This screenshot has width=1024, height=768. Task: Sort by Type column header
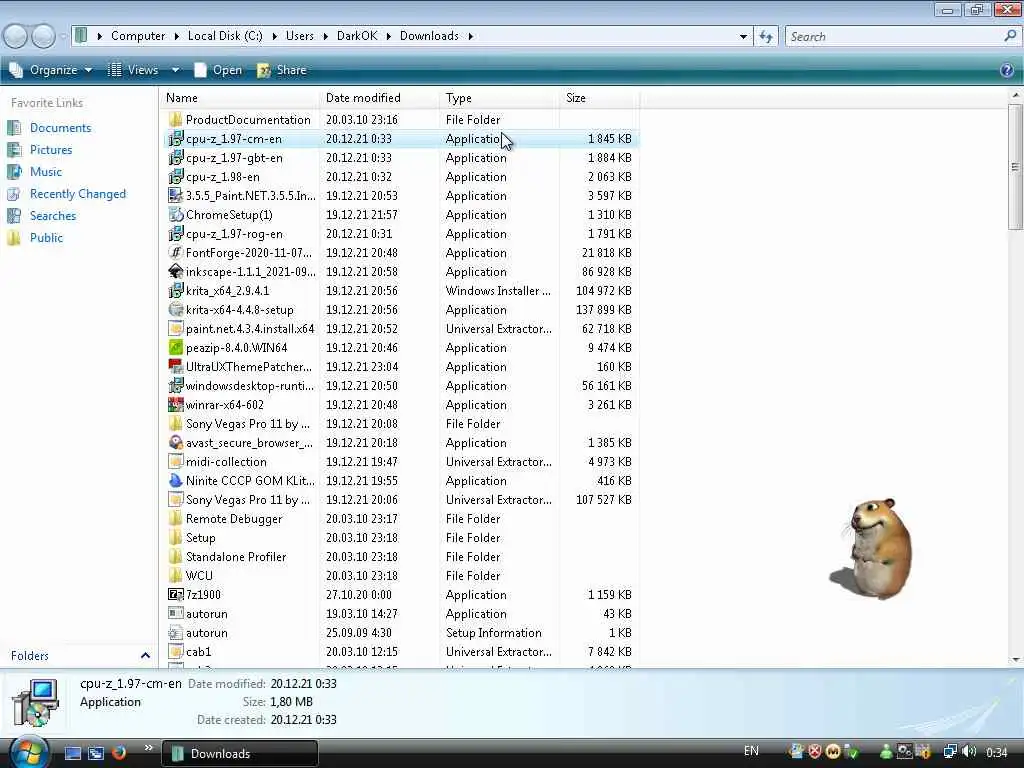click(500, 98)
